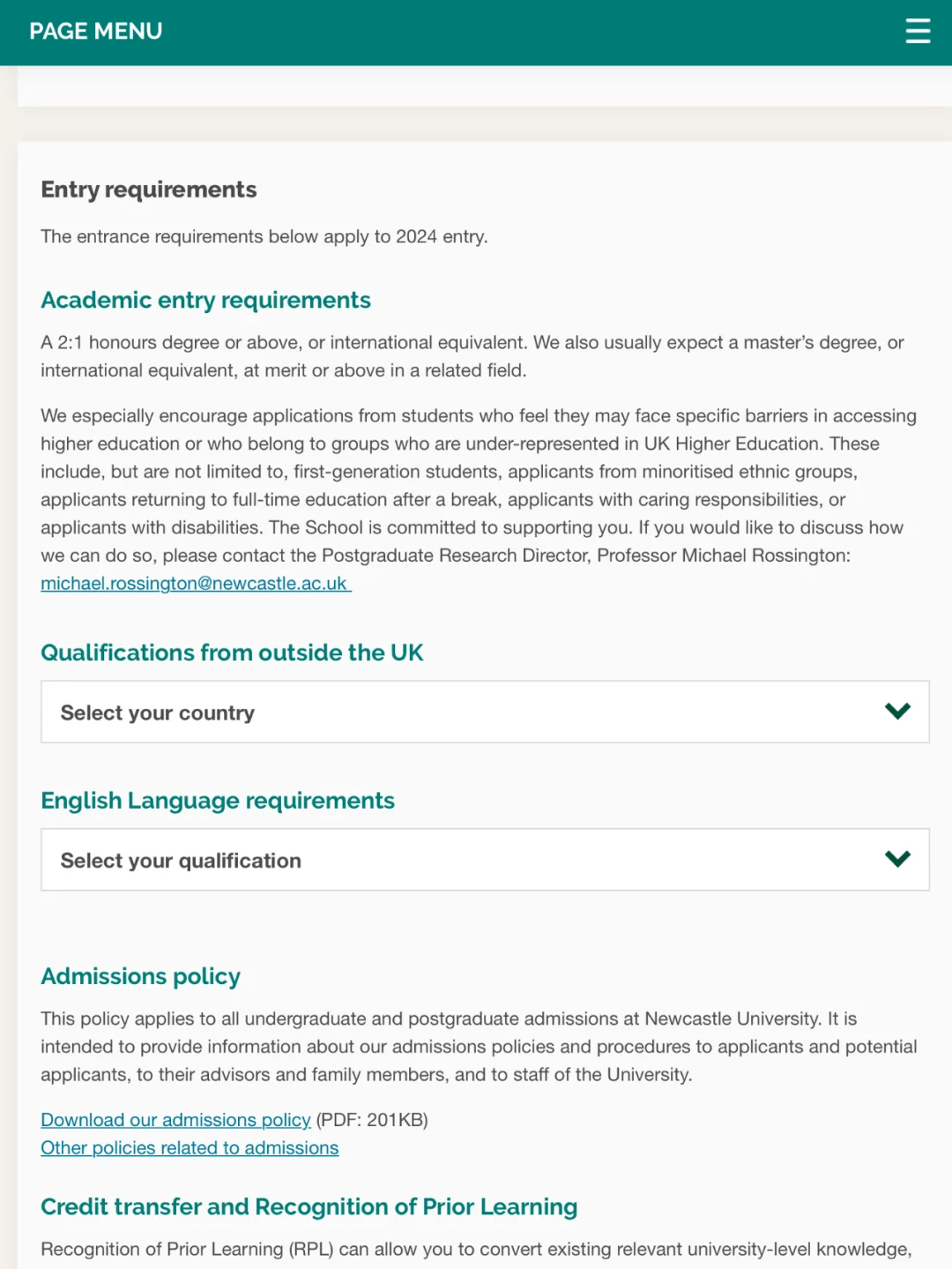Click the chevron arrow on the qualification selector

click(x=897, y=859)
